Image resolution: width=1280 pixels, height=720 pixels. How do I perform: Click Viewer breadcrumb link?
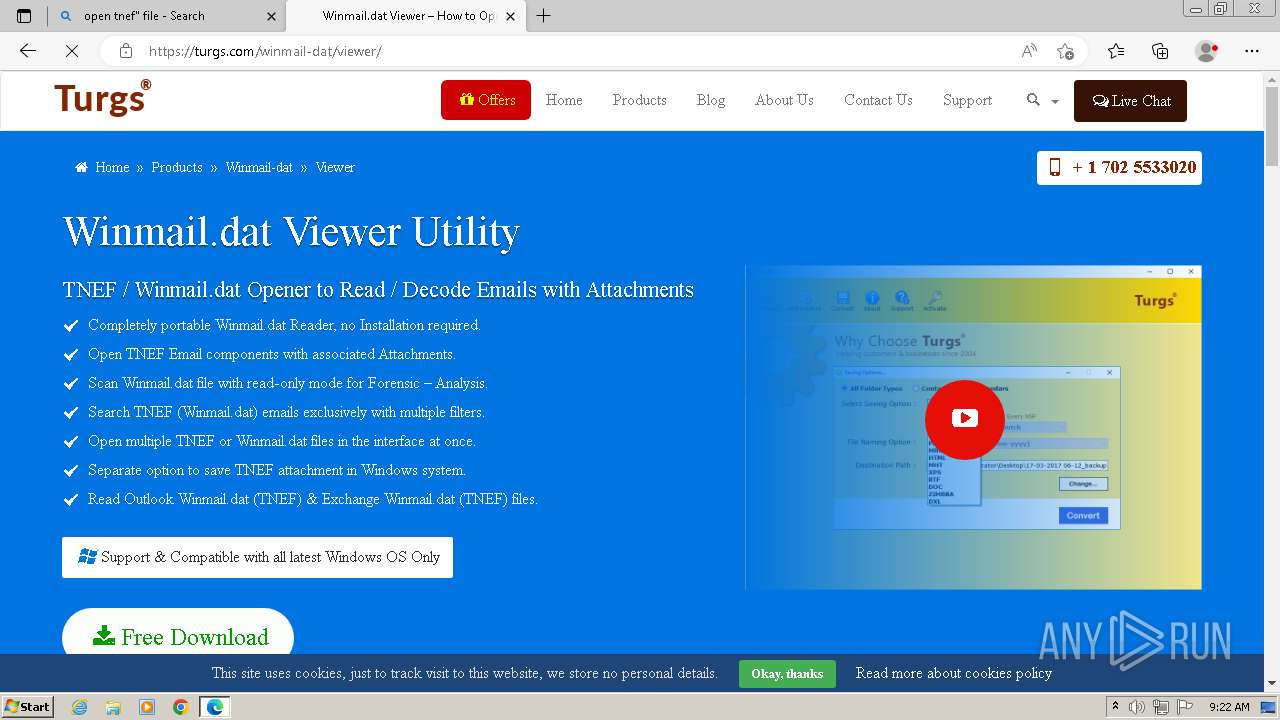[x=335, y=168]
